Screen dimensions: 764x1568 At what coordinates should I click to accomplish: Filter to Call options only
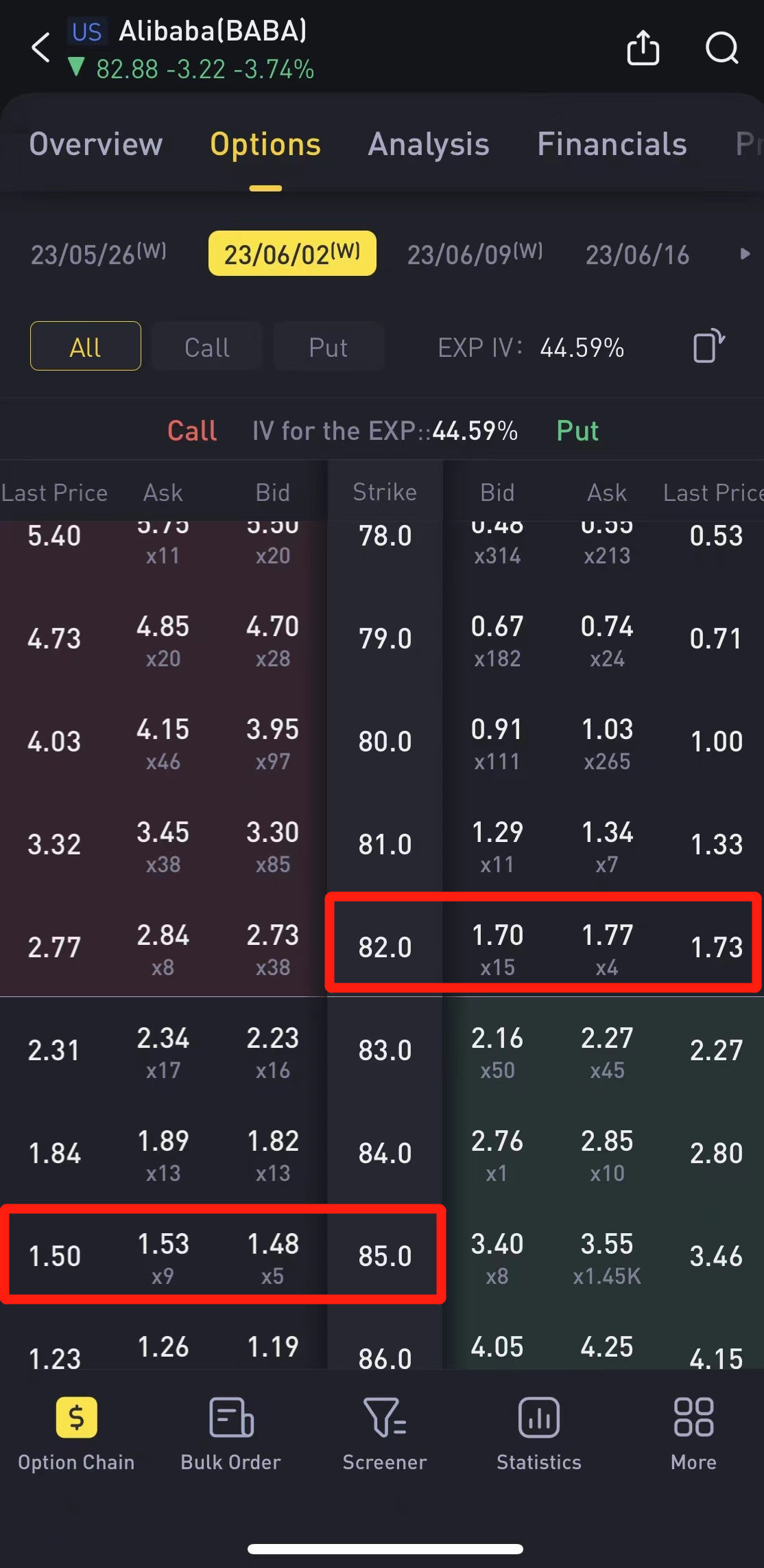[207, 347]
